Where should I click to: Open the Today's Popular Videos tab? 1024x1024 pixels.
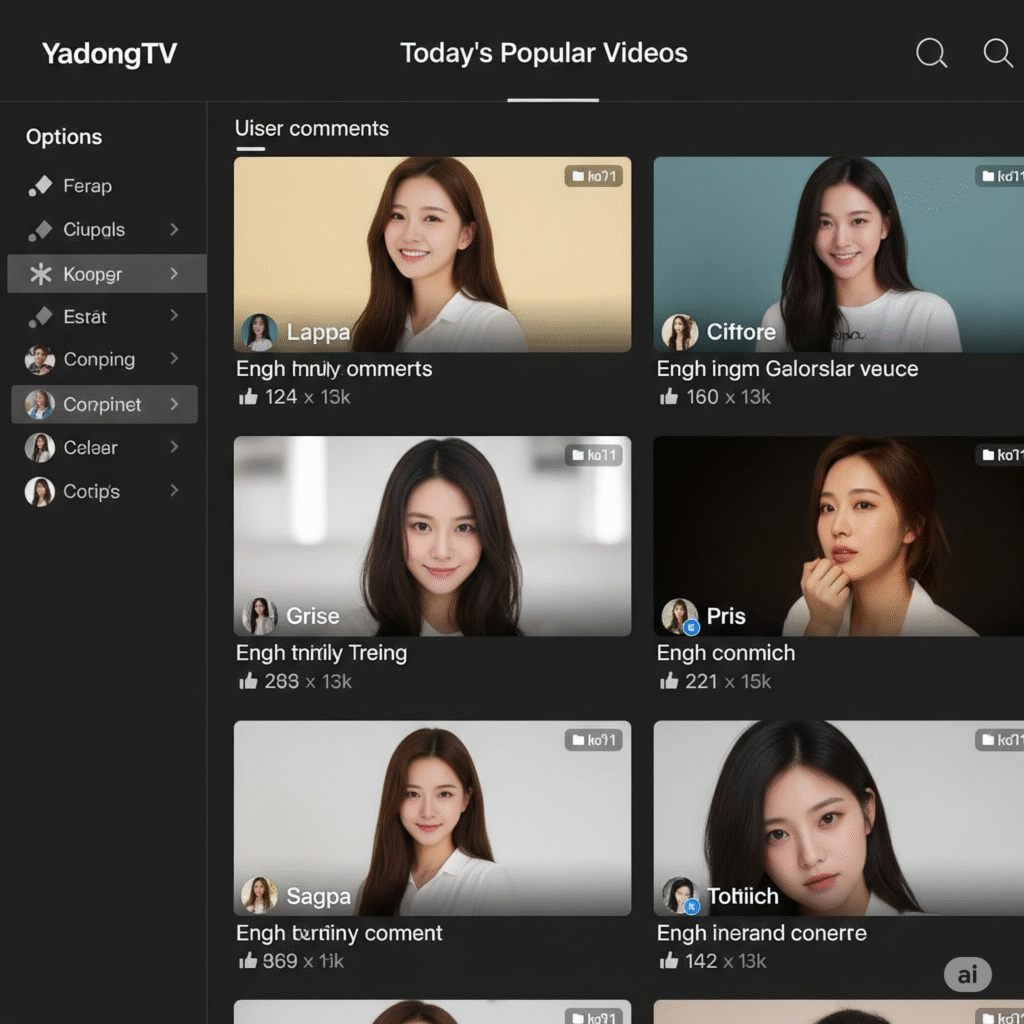click(x=544, y=54)
